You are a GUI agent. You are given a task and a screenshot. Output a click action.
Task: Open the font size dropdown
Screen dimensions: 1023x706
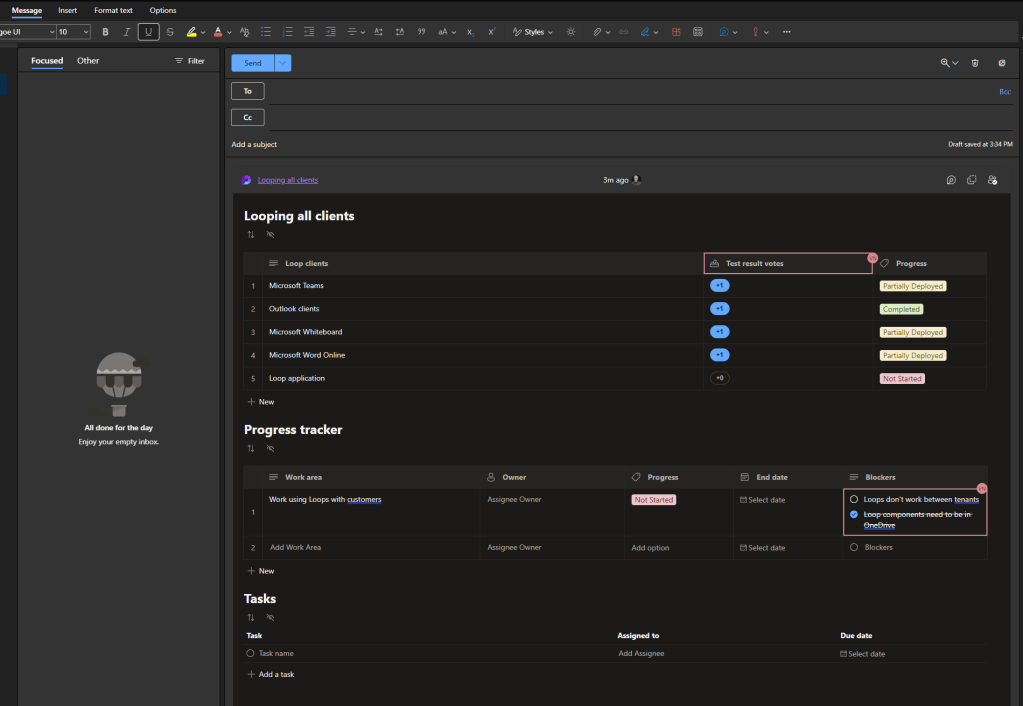(85, 32)
